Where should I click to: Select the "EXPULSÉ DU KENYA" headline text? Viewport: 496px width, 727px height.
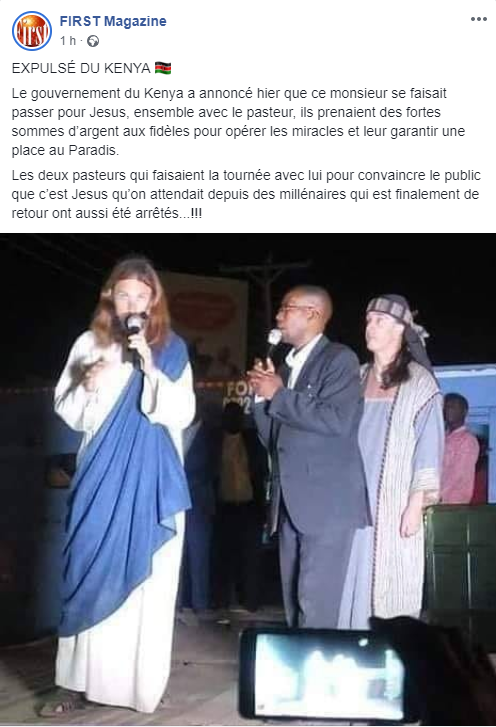tap(81, 68)
